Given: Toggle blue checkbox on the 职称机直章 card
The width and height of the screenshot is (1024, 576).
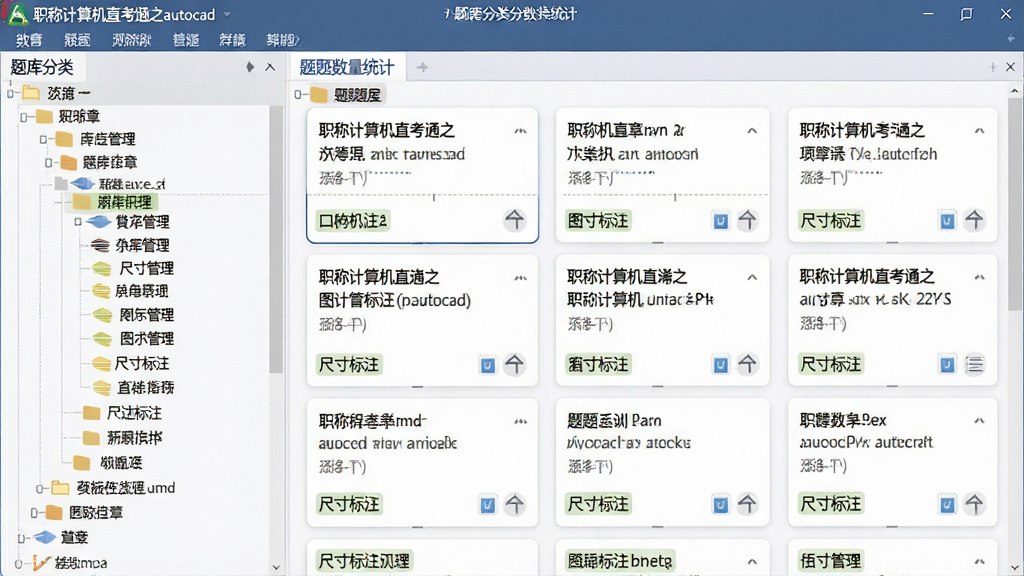Looking at the screenshot, I should click(x=720, y=221).
